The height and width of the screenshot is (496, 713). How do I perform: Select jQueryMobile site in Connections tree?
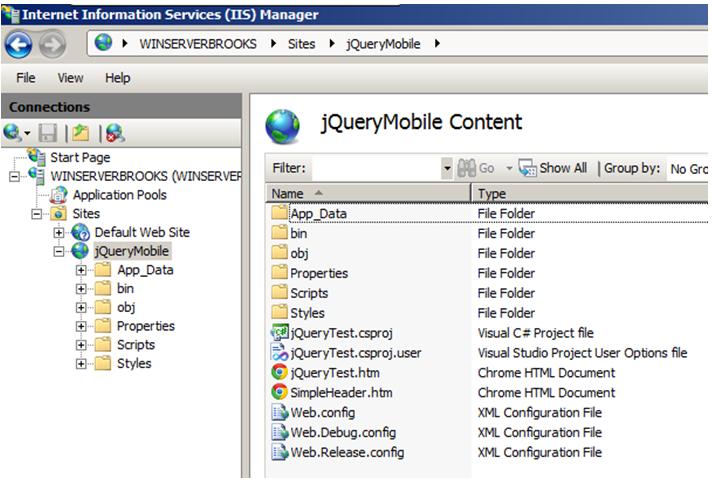click(131, 251)
